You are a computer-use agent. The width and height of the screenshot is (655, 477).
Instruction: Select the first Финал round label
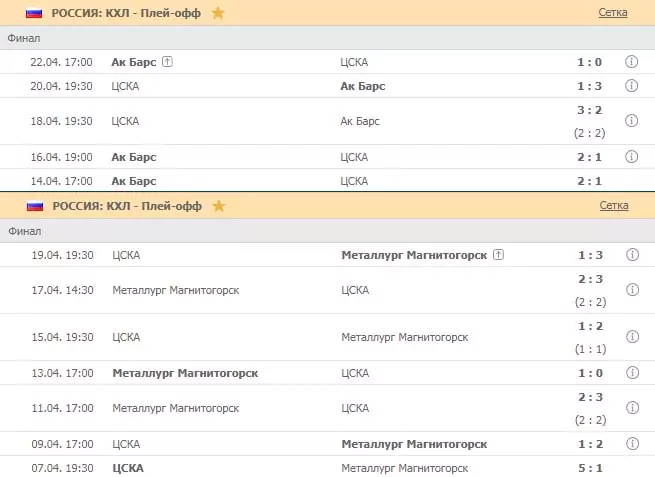tap(24, 38)
